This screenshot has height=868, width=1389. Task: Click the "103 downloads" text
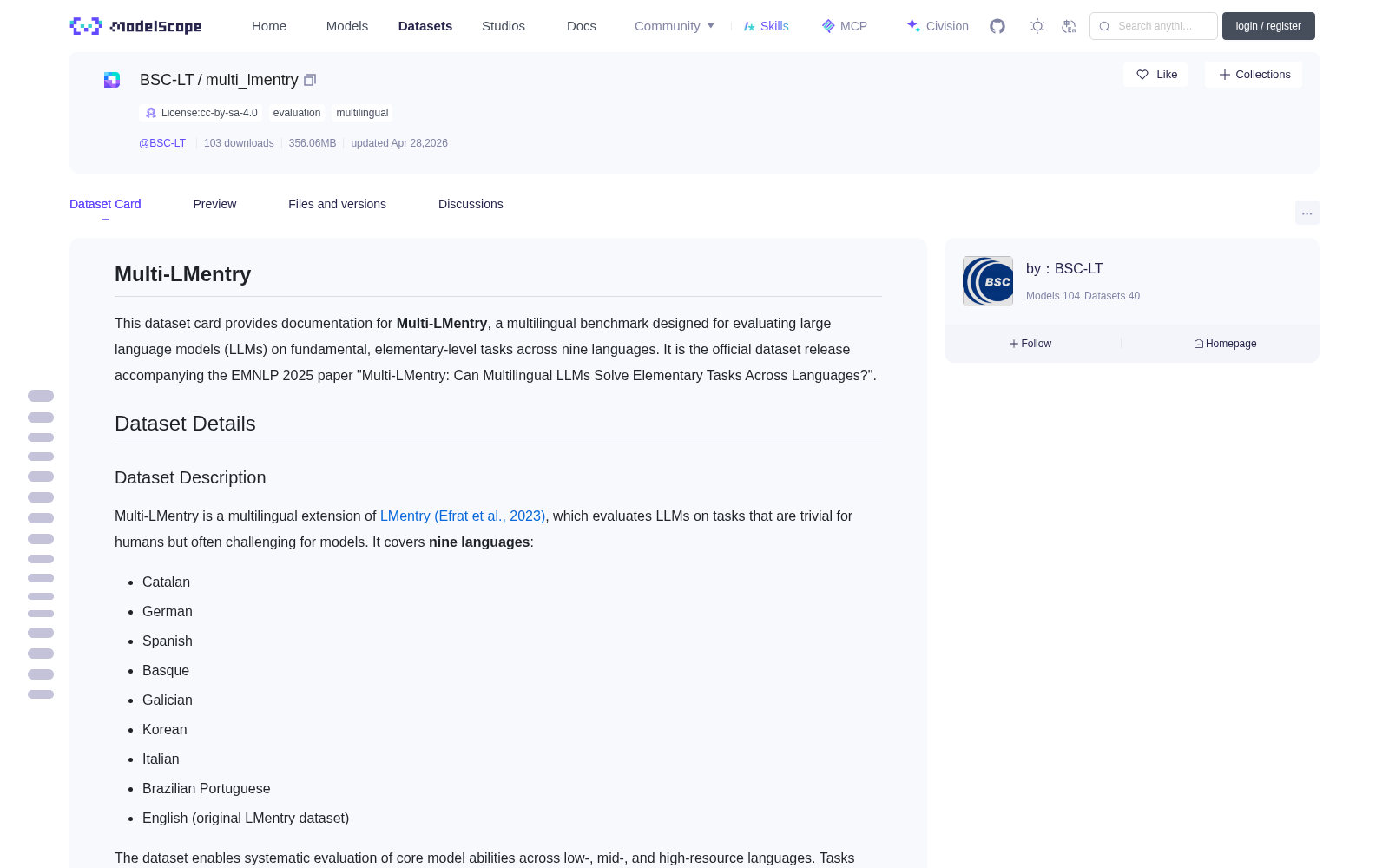(x=239, y=143)
